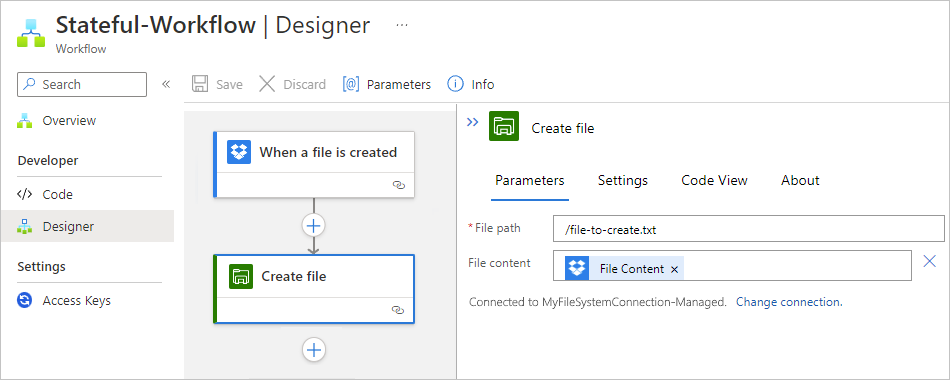This screenshot has height=380, width=950.
Task: Click the Info toolbar icon
Action: [x=455, y=84]
